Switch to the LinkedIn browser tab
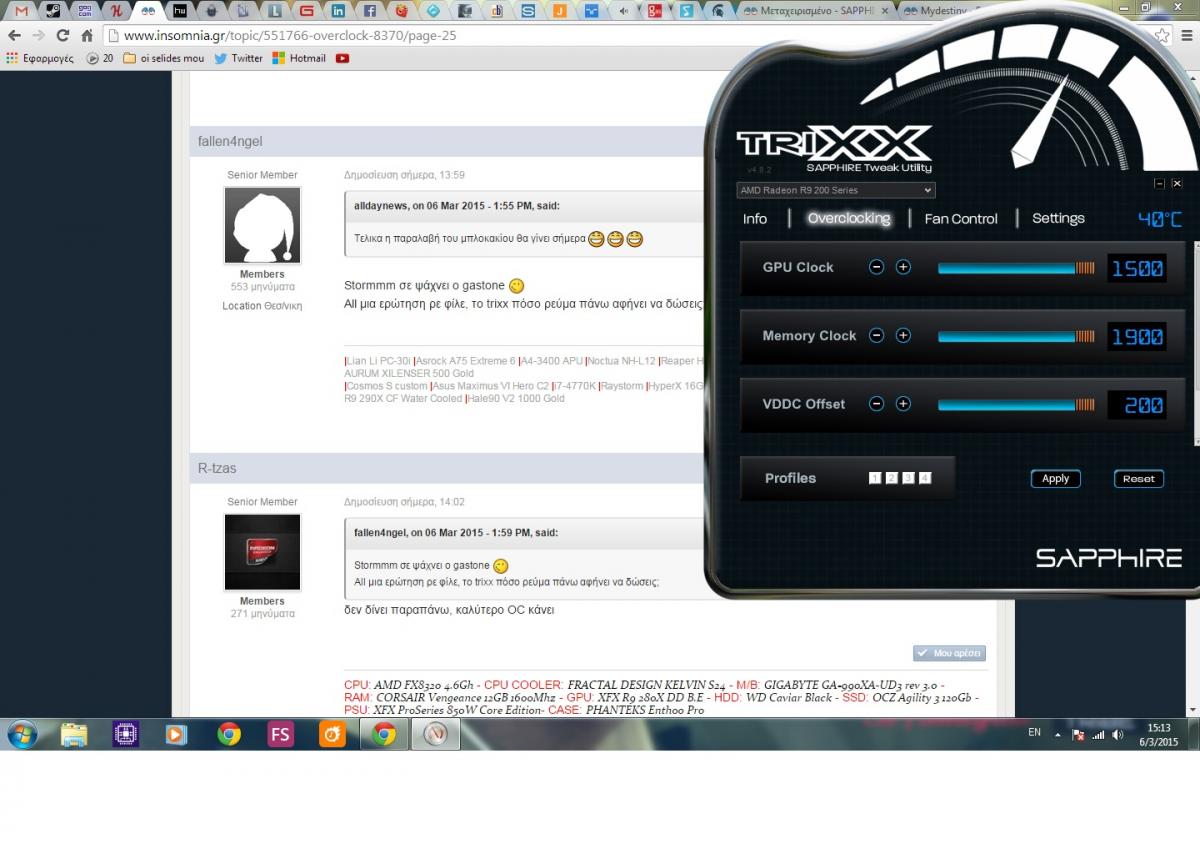The width and height of the screenshot is (1200, 854). coord(338,11)
